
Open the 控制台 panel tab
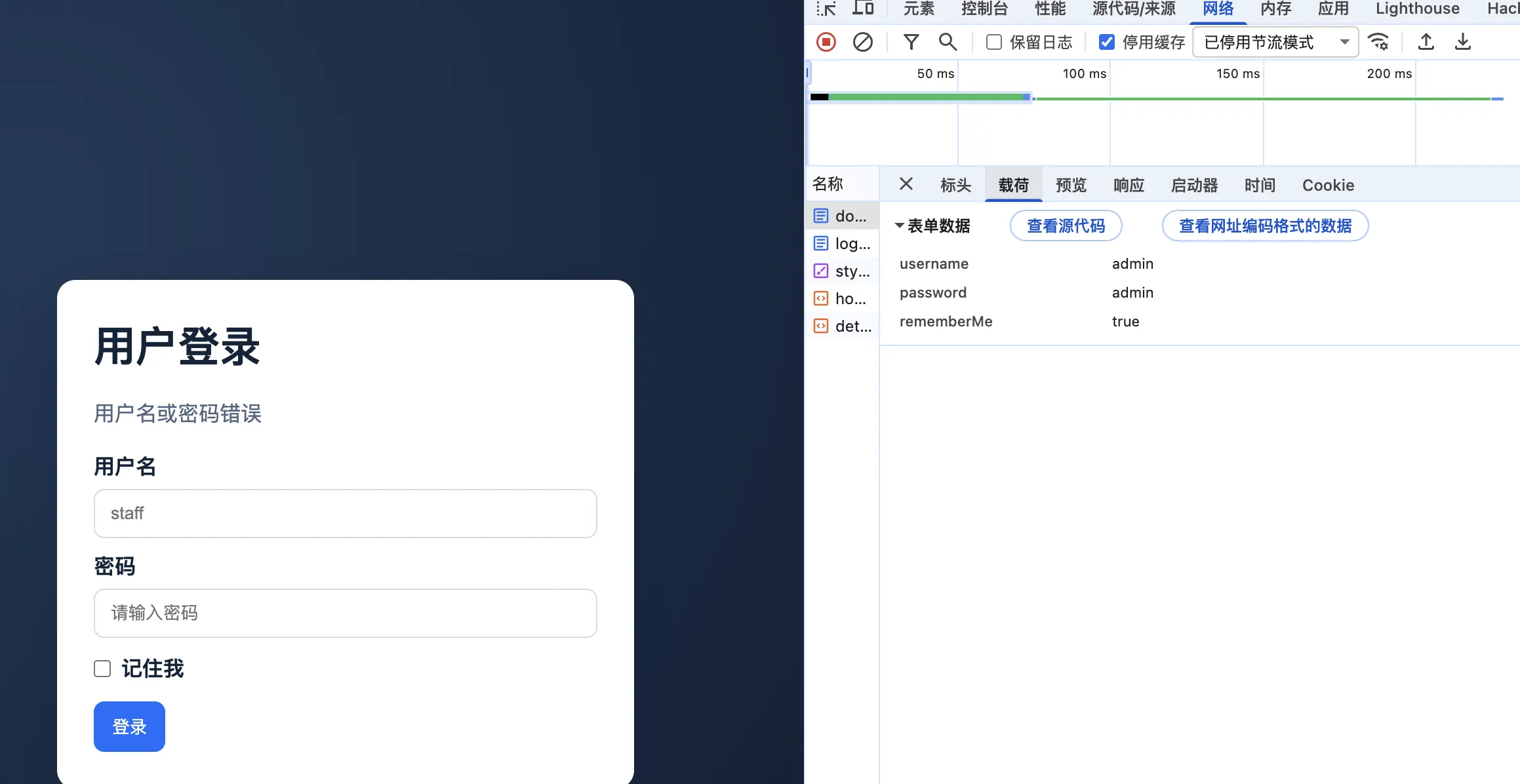[984, 9]
